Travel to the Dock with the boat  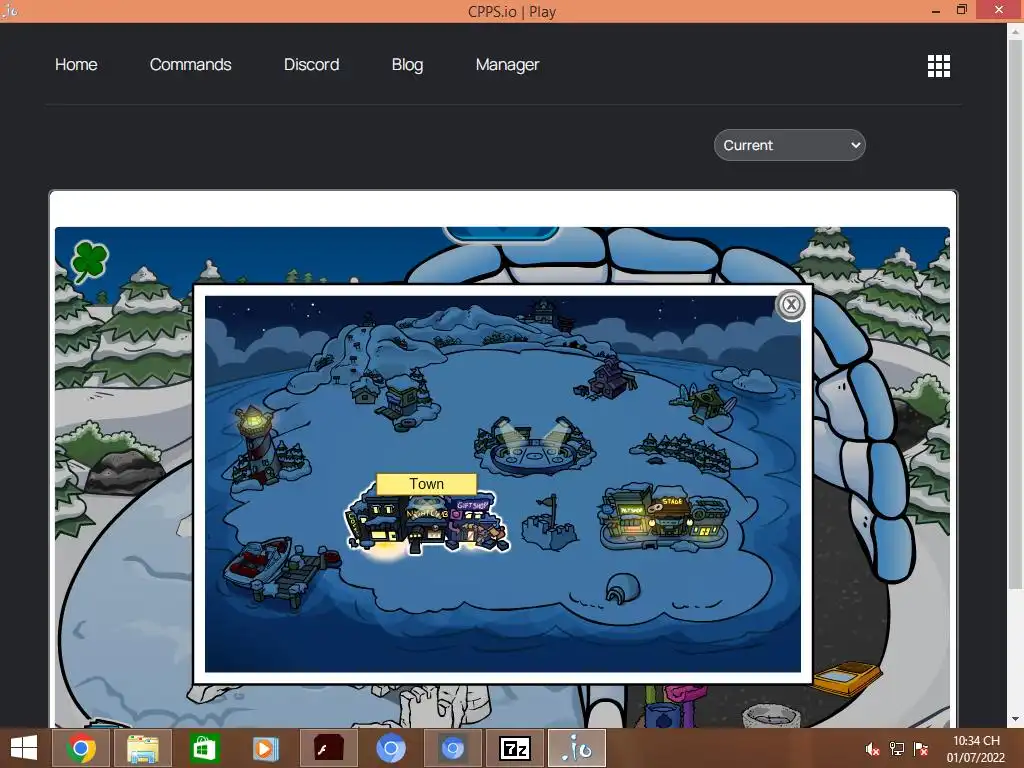click(280, 571)
